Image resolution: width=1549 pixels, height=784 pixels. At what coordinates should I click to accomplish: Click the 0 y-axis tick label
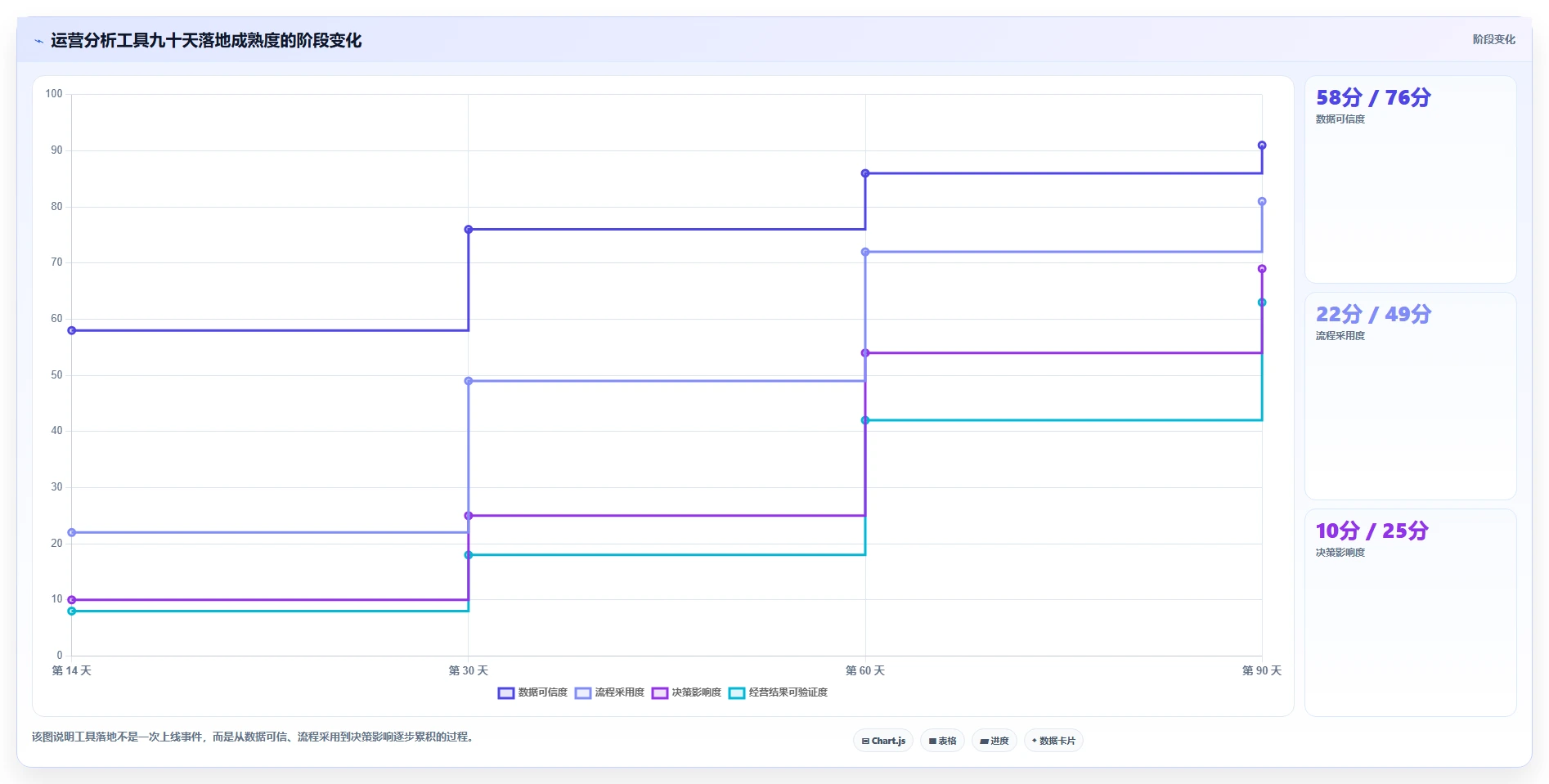[60, 656]
